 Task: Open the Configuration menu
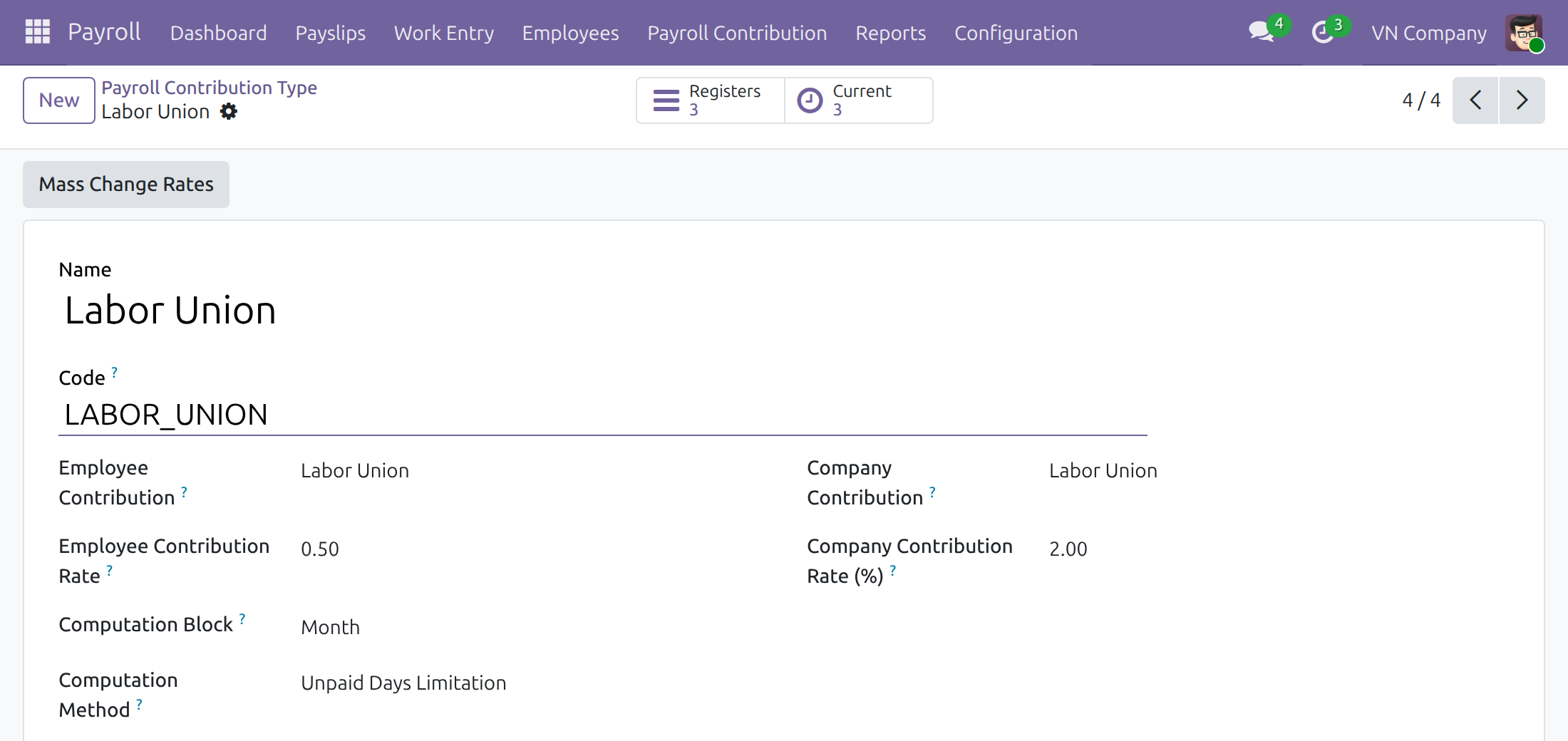click(1016, 33)
